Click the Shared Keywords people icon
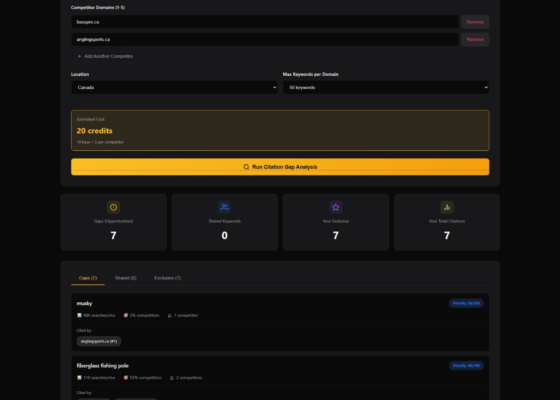560x400 pixels. tap(224, 207)
